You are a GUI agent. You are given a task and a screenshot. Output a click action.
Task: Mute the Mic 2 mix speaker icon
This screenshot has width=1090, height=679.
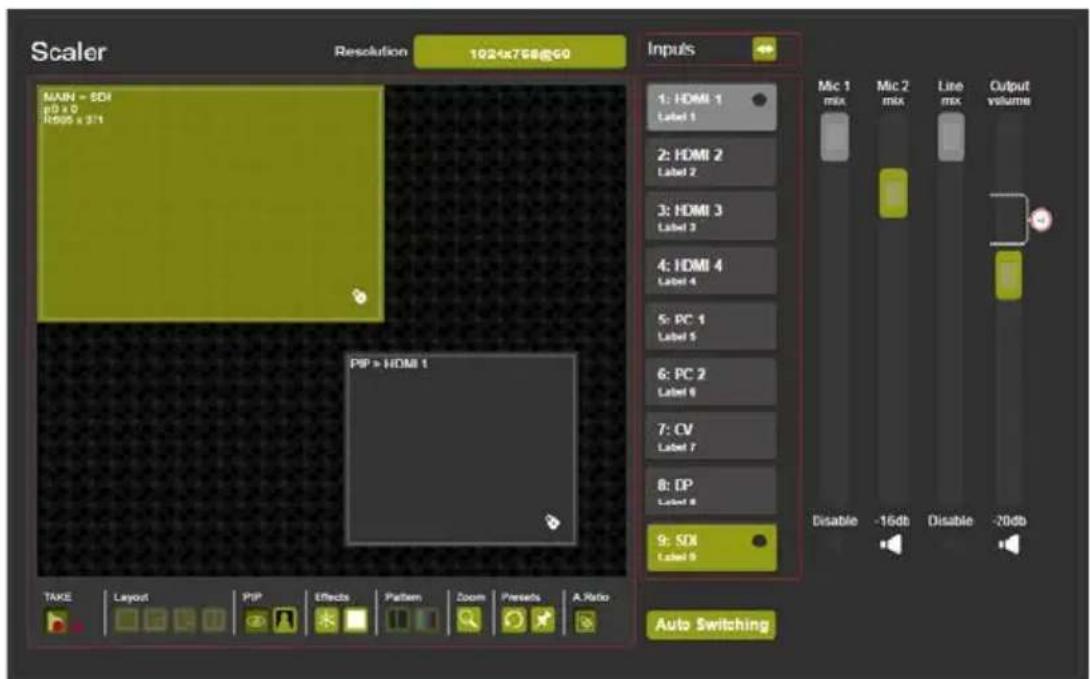coord(891,544)
